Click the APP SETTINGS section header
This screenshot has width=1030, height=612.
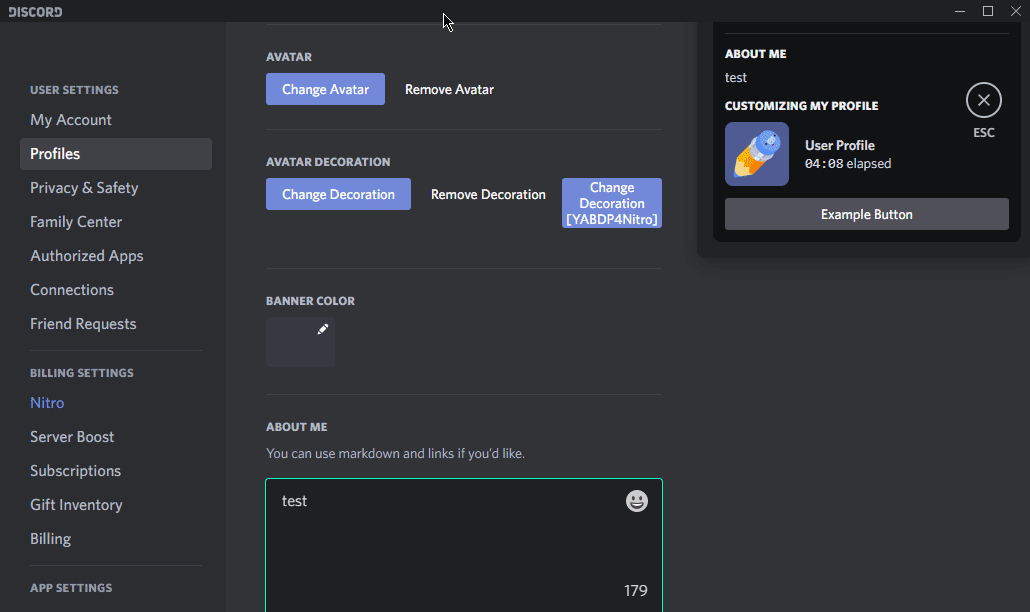(71, 588)
